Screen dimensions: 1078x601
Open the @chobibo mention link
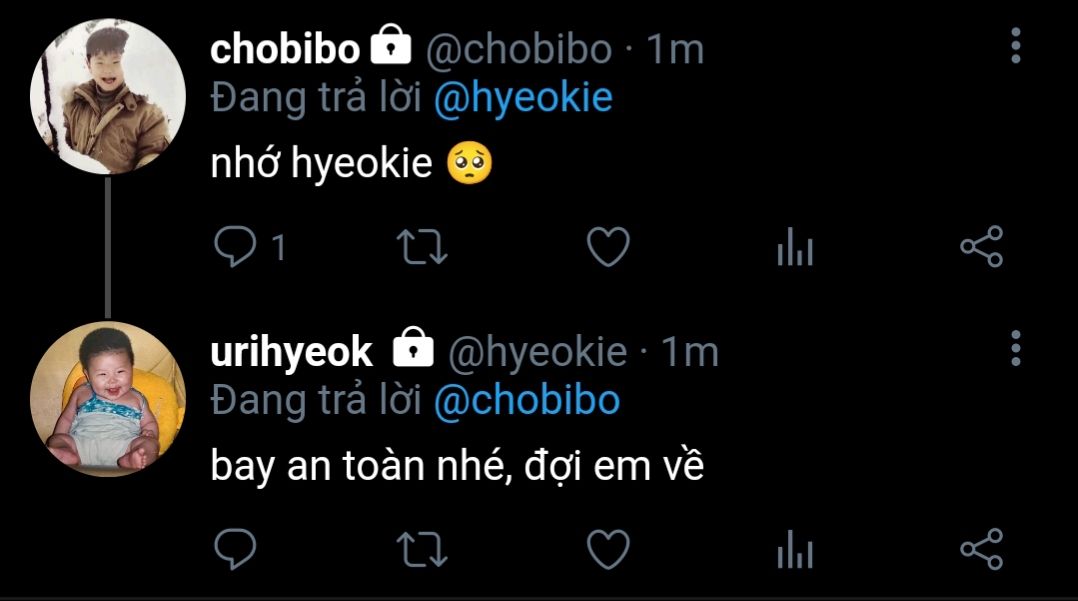click(x=527, y=400)
